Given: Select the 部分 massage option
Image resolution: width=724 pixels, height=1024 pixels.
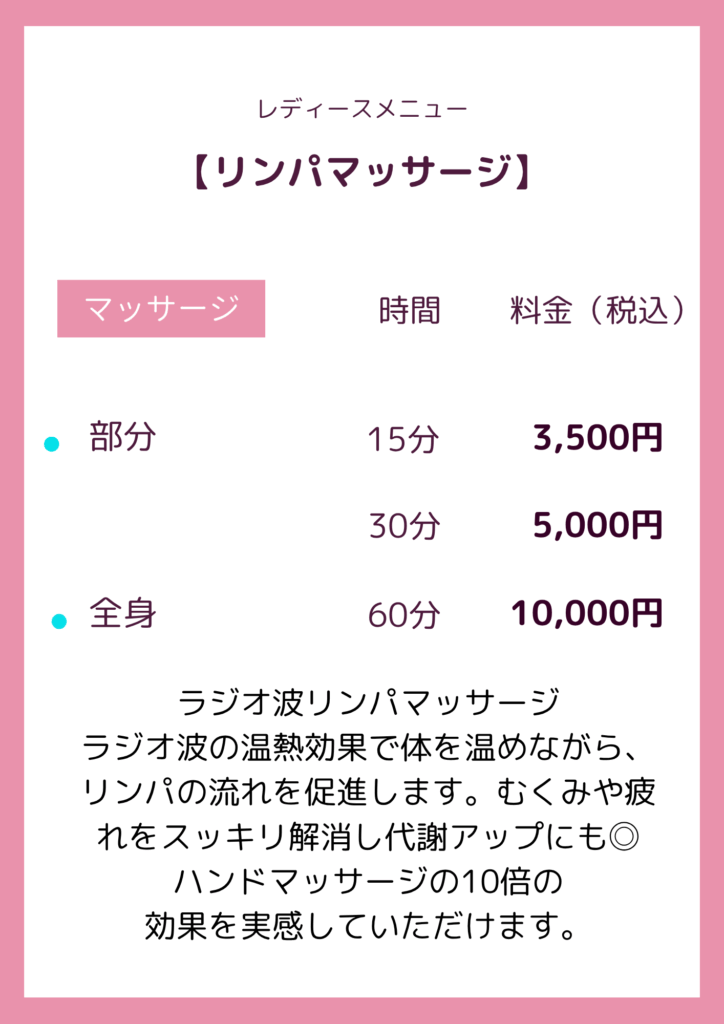Looking at the screenshot, I should [123, 436].
